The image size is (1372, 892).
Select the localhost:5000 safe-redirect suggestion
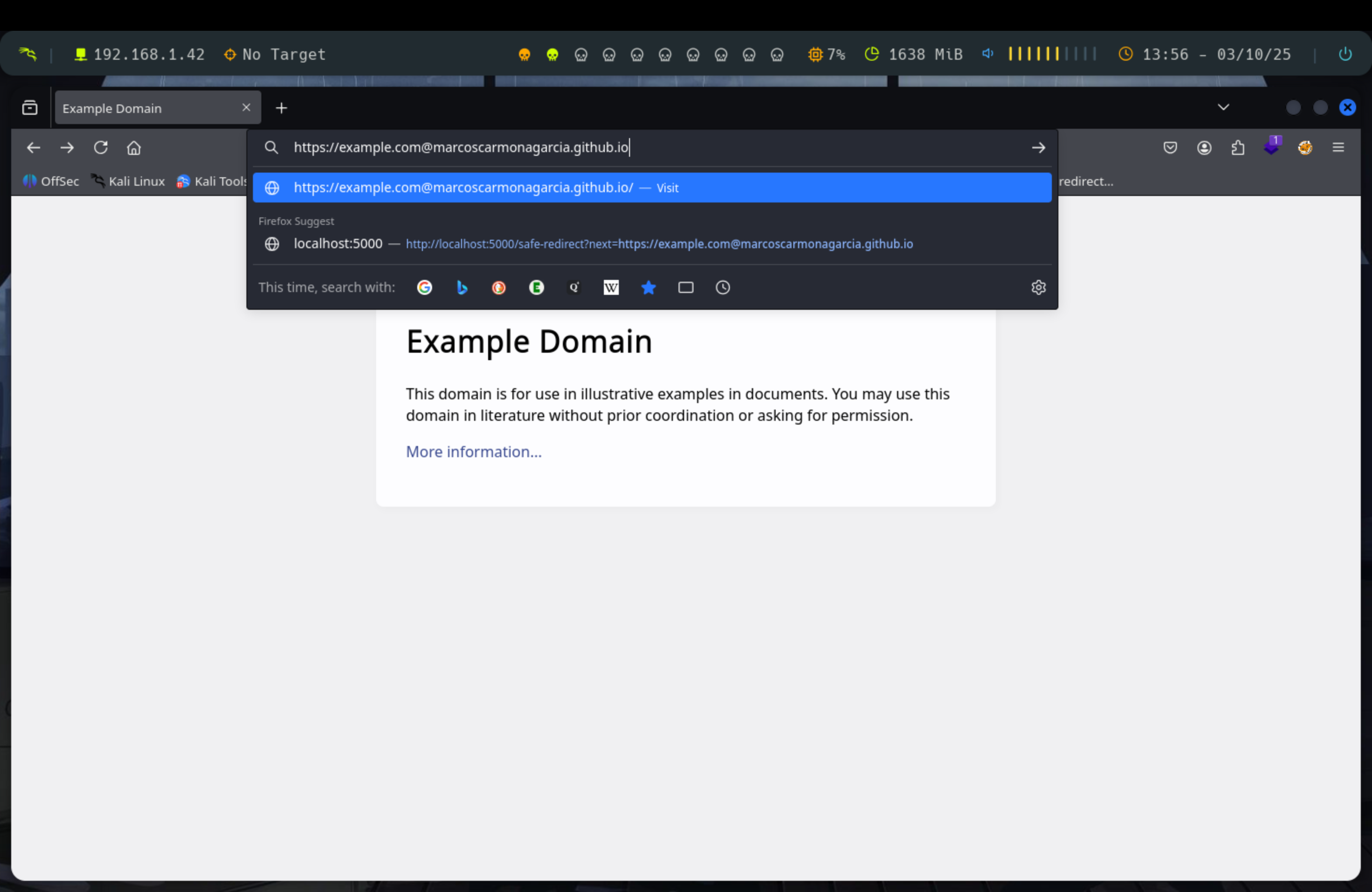pyautogui.click(x=602, y=244)
